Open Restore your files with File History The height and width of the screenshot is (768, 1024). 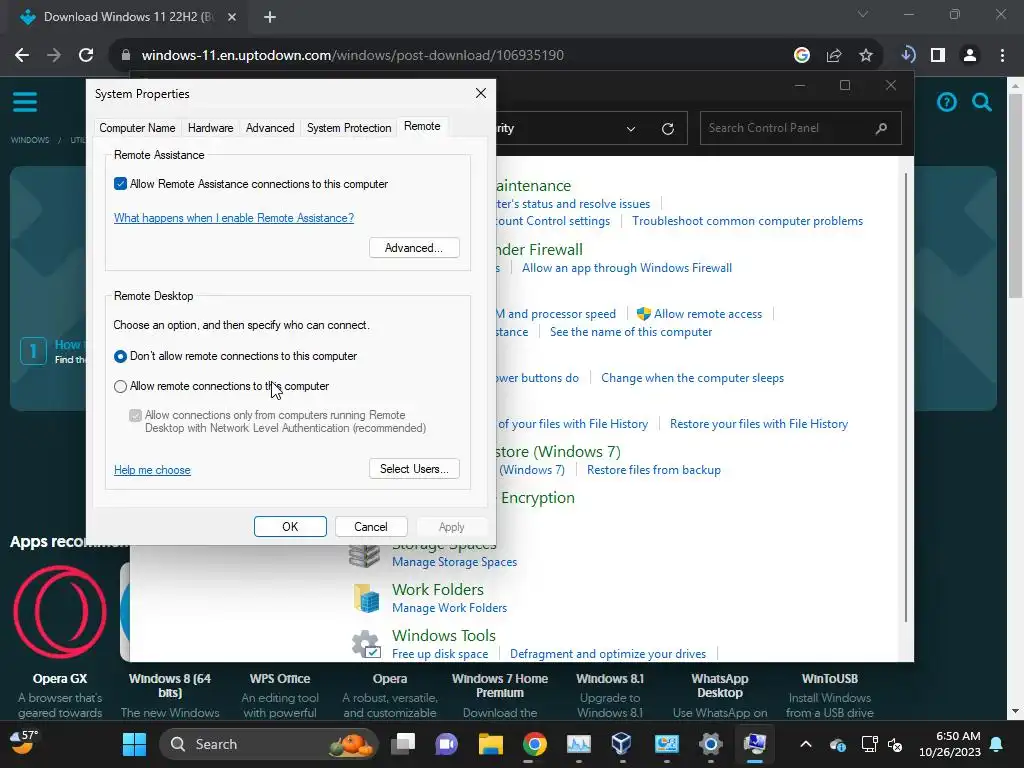point(759,424)
